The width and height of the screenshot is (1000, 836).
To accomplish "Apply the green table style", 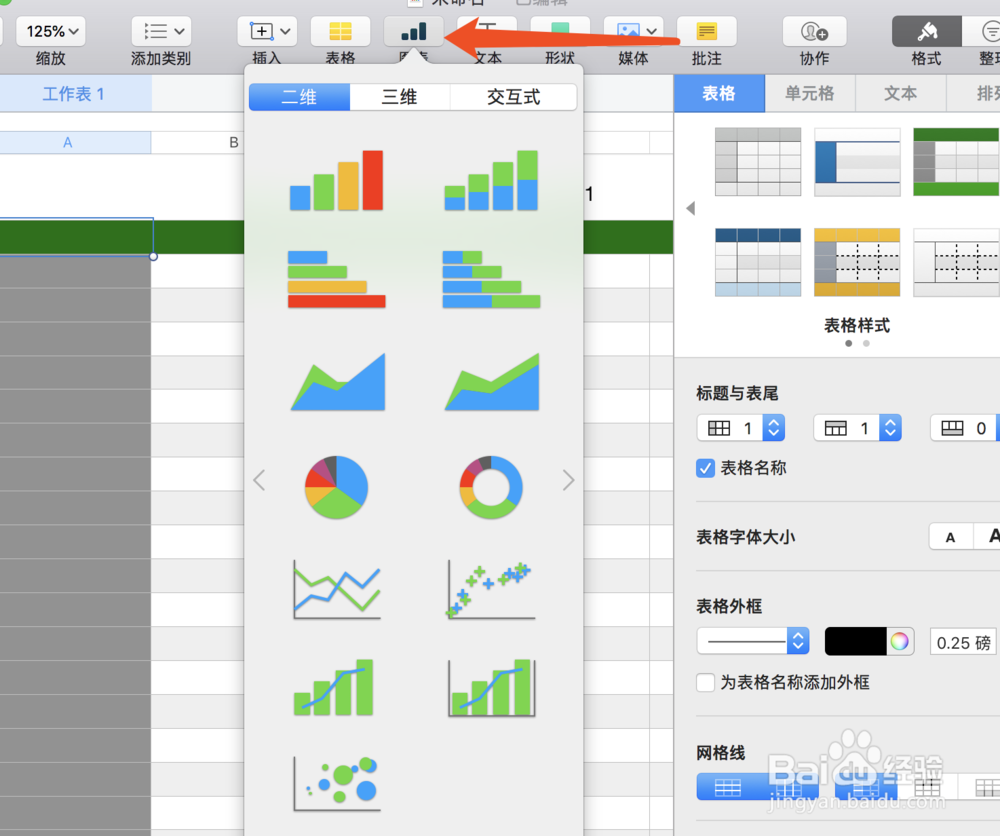I will 956,162.
